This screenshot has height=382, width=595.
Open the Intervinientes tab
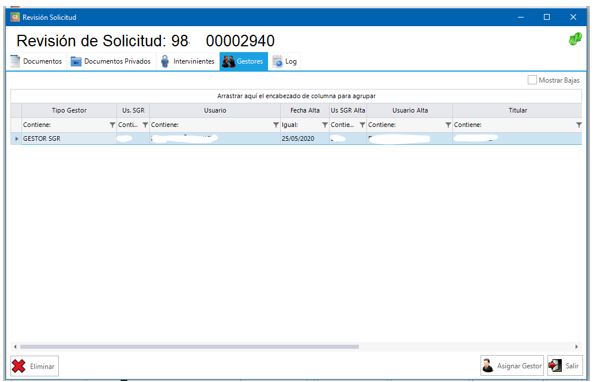188,61
